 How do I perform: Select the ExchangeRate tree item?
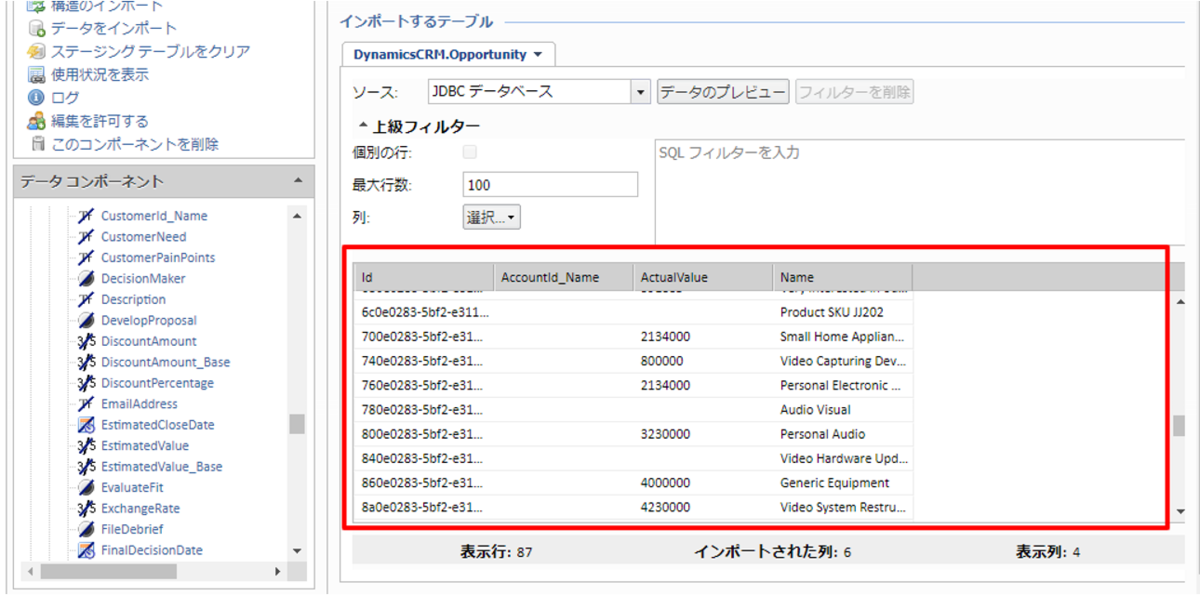pos(140,509)
